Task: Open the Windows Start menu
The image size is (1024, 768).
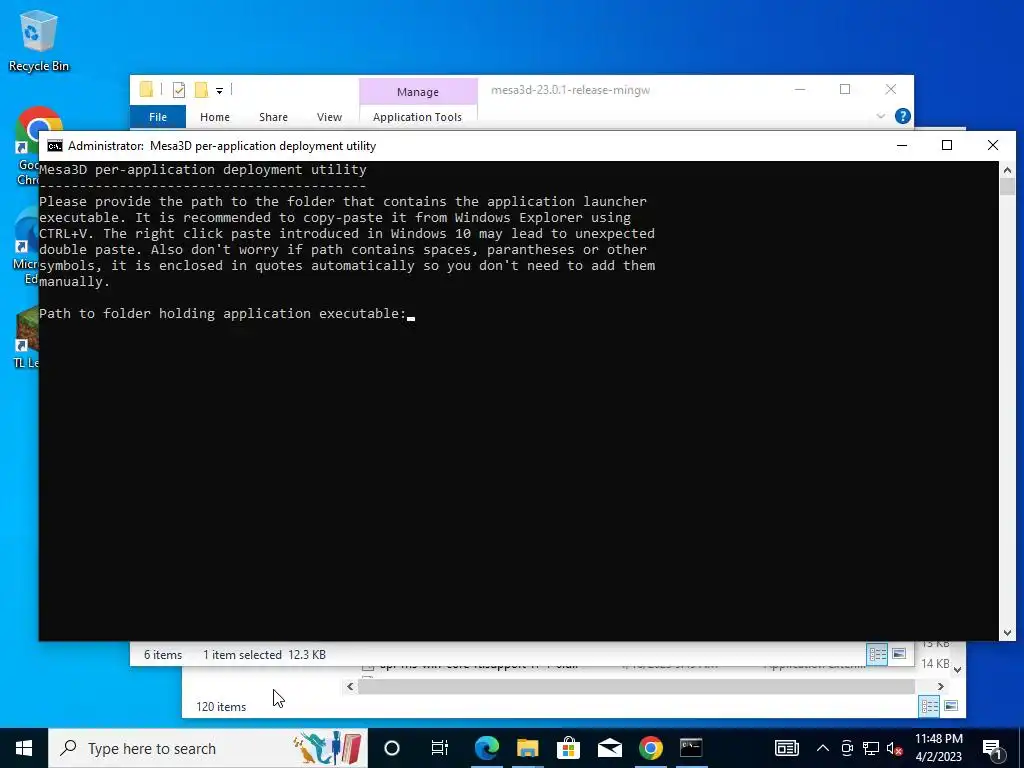Action: [x=24, y=748]
